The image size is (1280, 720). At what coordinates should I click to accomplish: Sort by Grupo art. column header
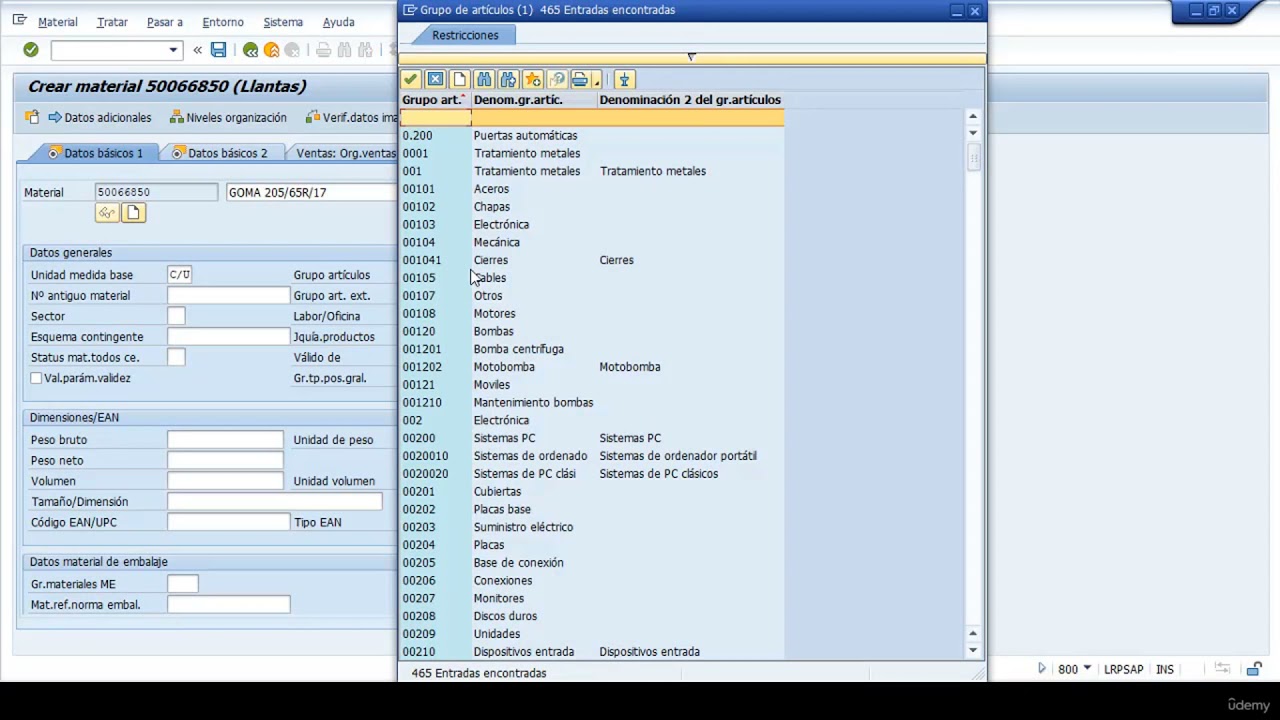[434, 100]
